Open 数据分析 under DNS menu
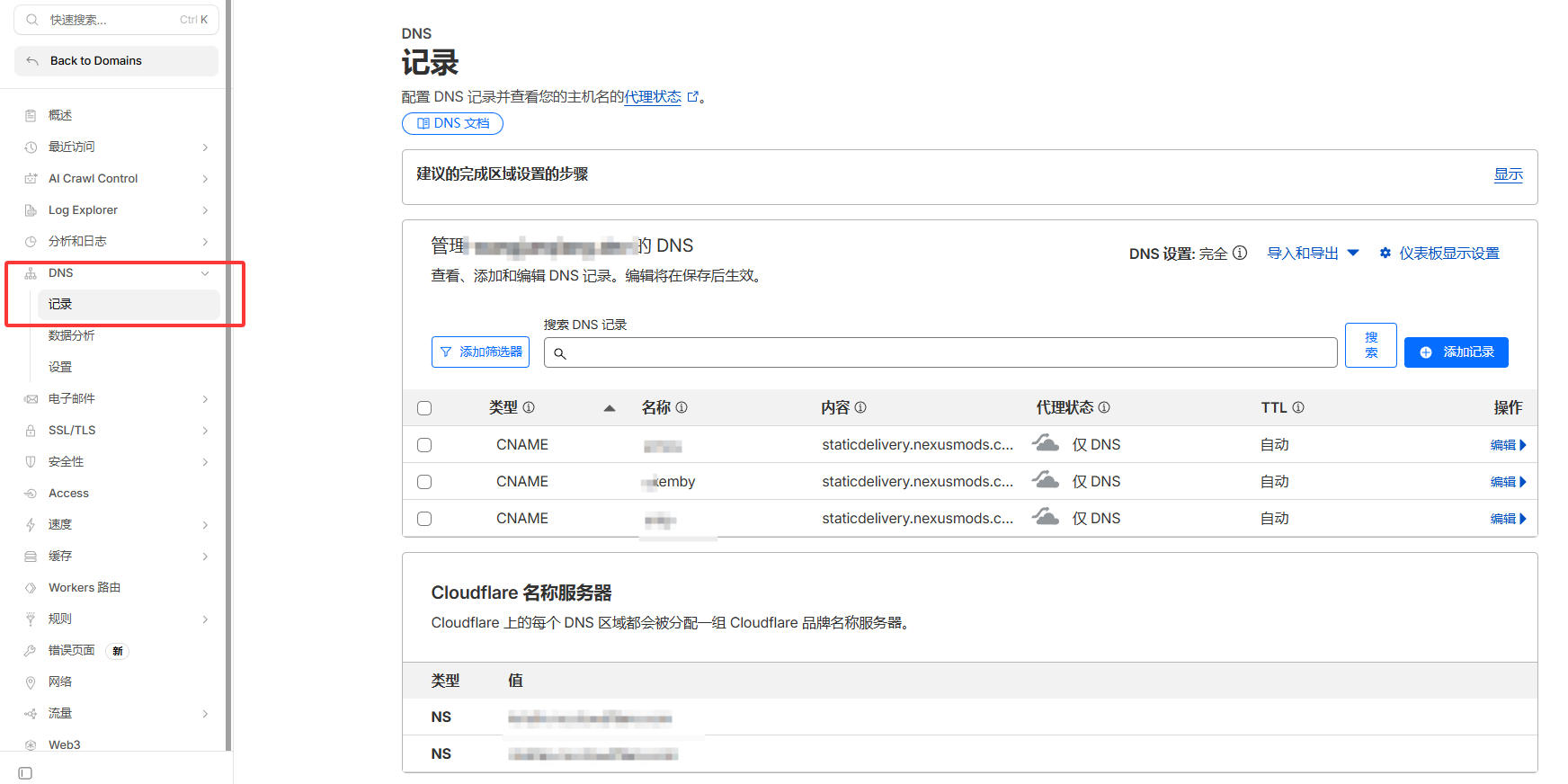This screenshot has height=784, width=1568. [72, 335]
